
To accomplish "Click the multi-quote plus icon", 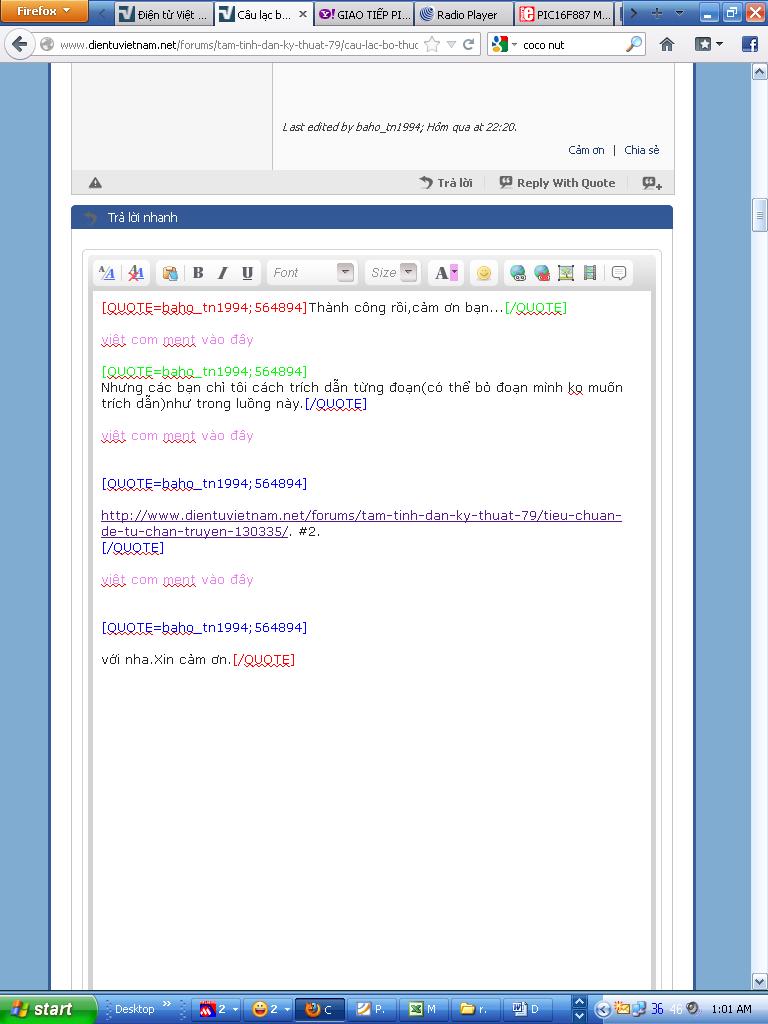I will [652, 184].
